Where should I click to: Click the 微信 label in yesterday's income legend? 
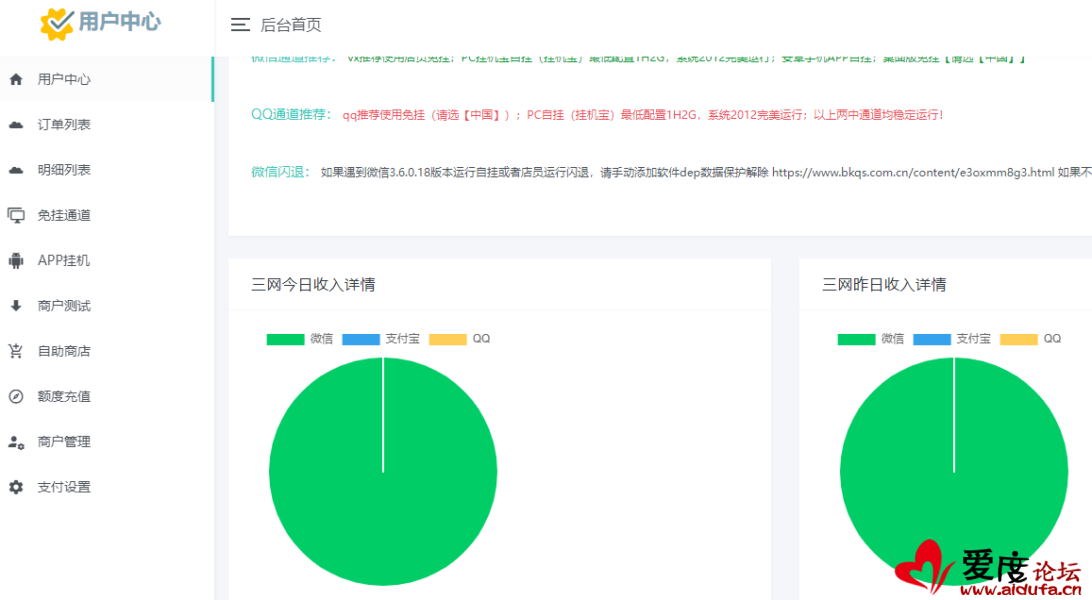(x=893, y=339)
